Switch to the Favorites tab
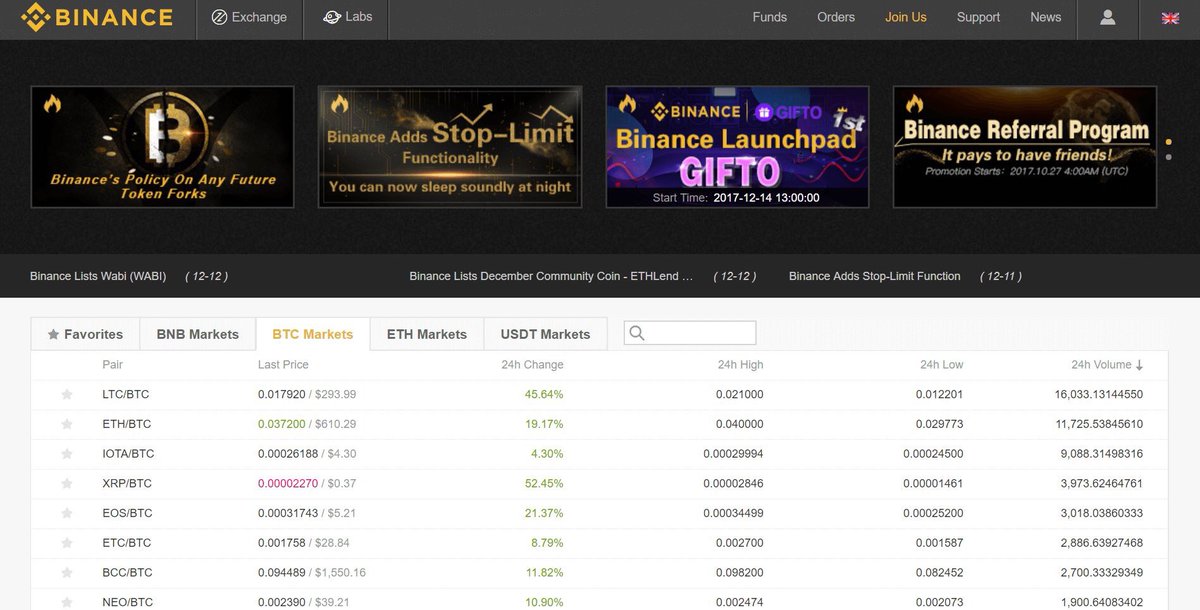 tap(85, 334)
